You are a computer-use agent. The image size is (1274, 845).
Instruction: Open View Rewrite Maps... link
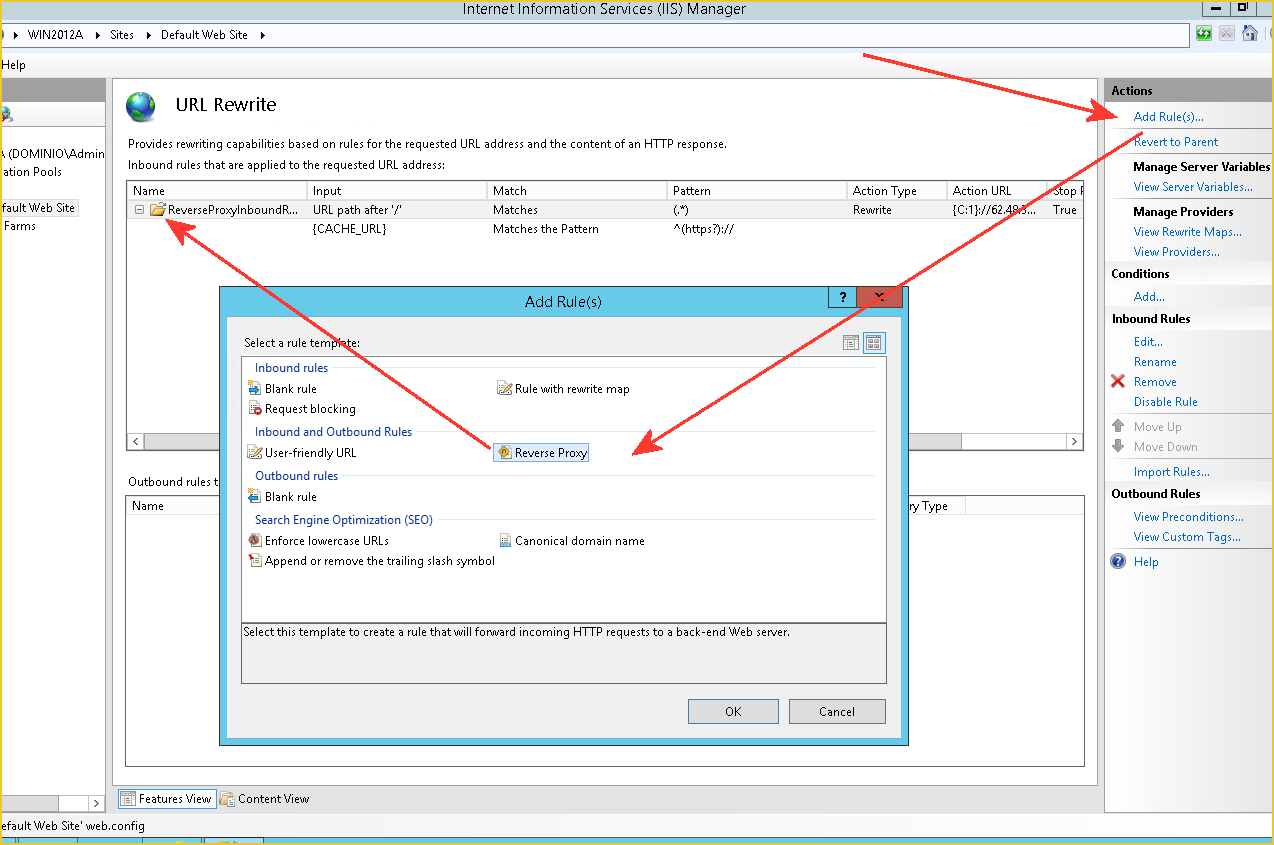(1188, 232)
